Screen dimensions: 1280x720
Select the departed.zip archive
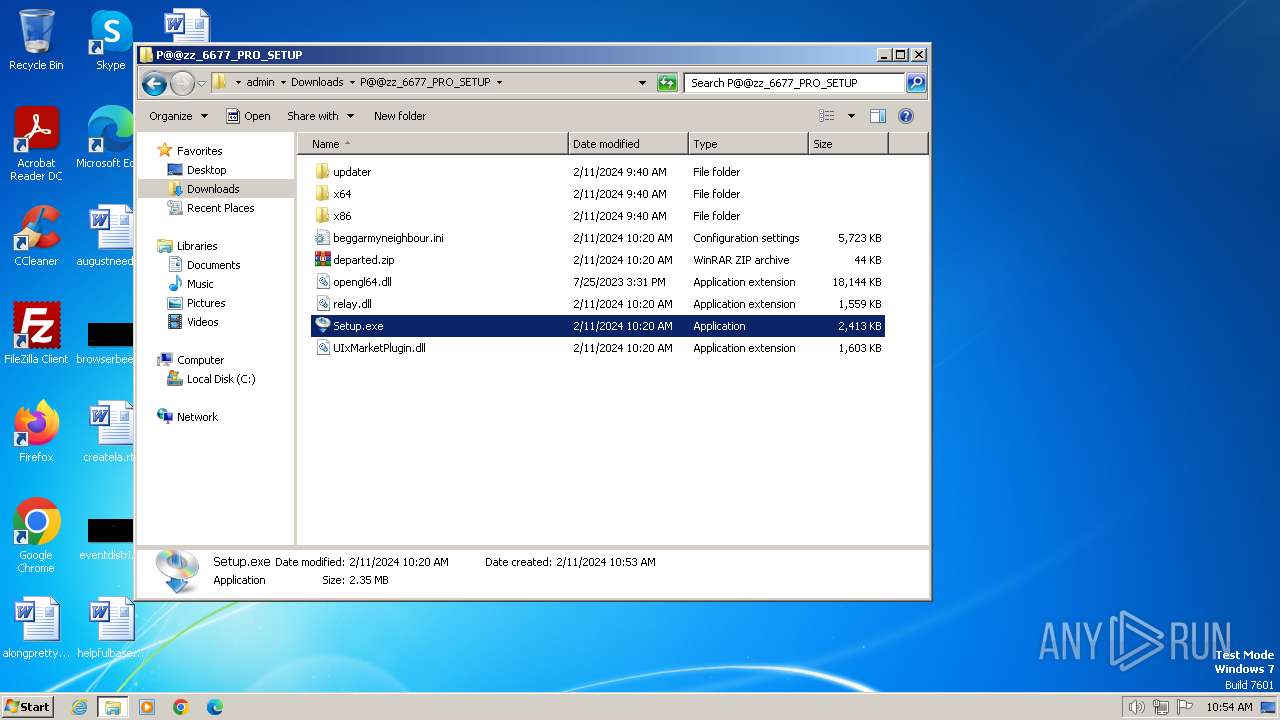[598, 260]
